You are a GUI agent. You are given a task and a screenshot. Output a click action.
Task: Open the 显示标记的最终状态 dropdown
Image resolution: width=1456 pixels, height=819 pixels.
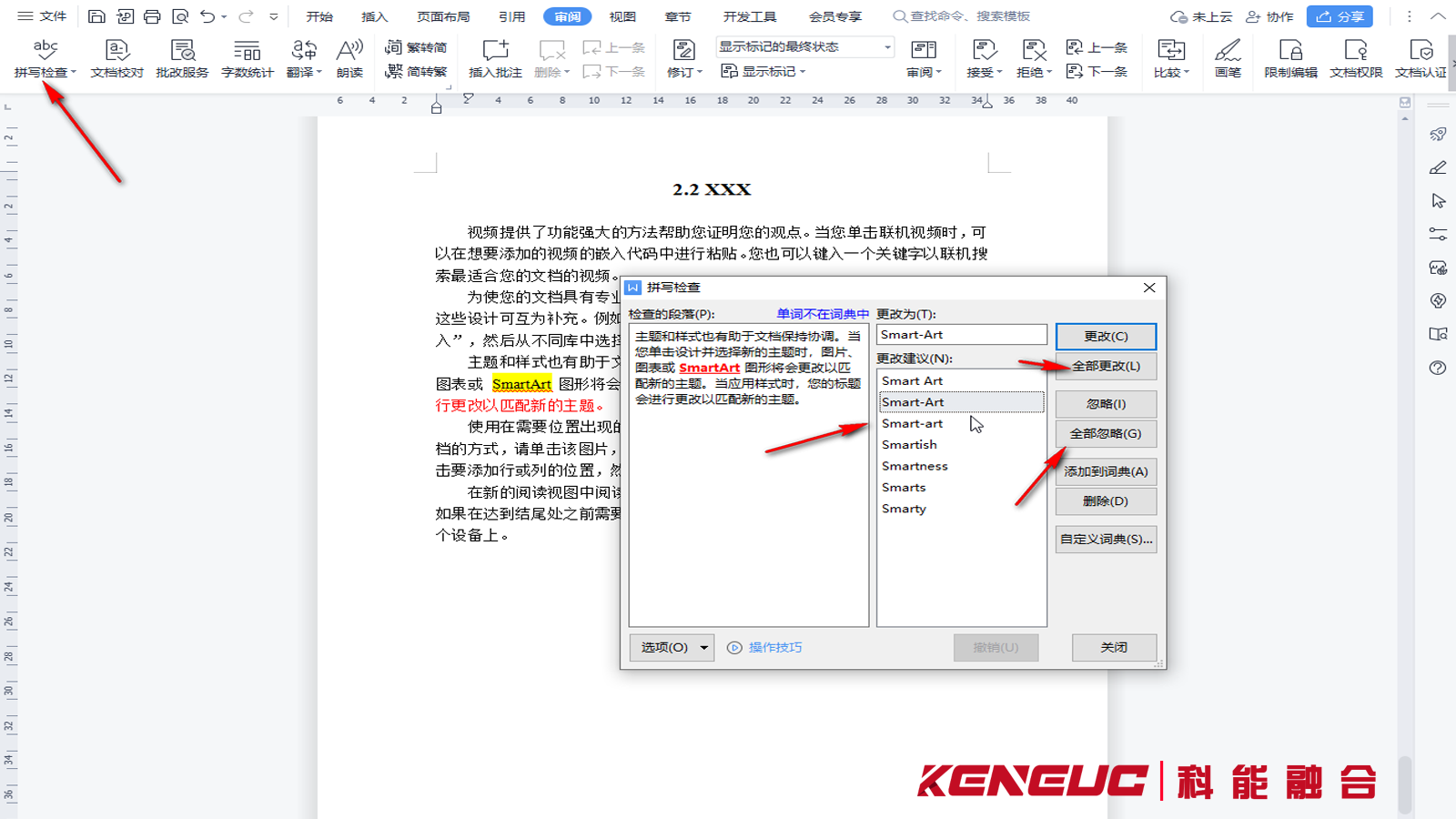(x=805, y=47)
